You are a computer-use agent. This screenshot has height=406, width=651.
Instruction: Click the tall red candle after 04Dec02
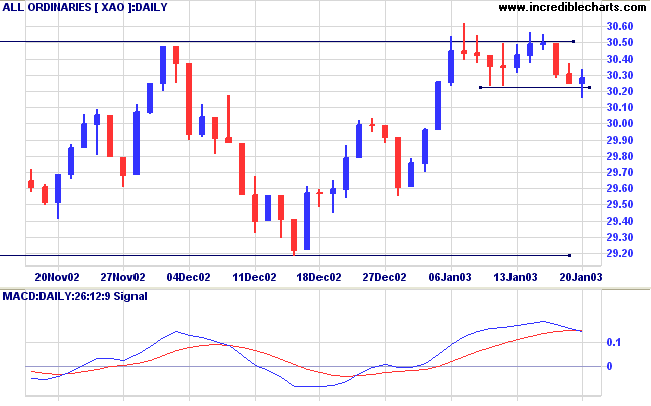pyautogui.click(x=189, y=101)
